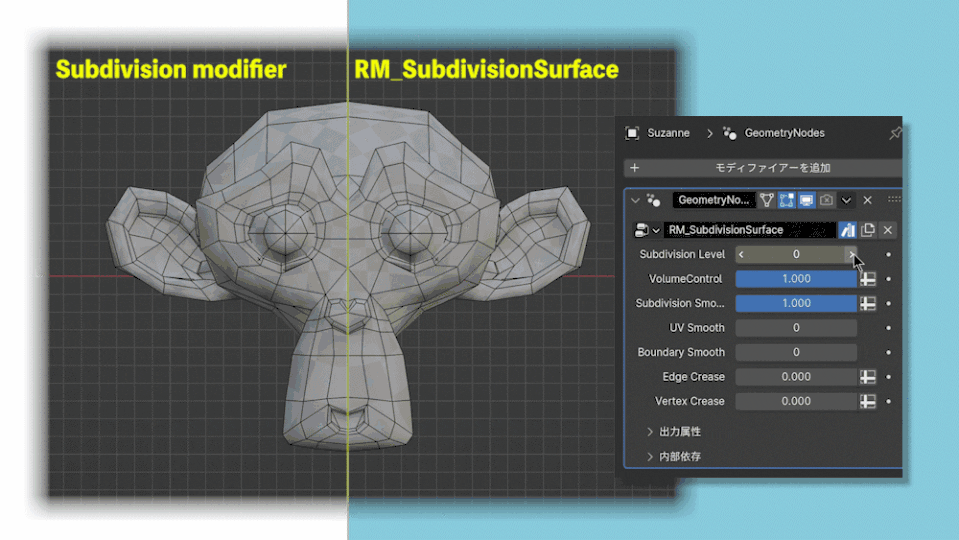Toggle show in render camera icon
959x540 pixels.
[x=826, y=200]
